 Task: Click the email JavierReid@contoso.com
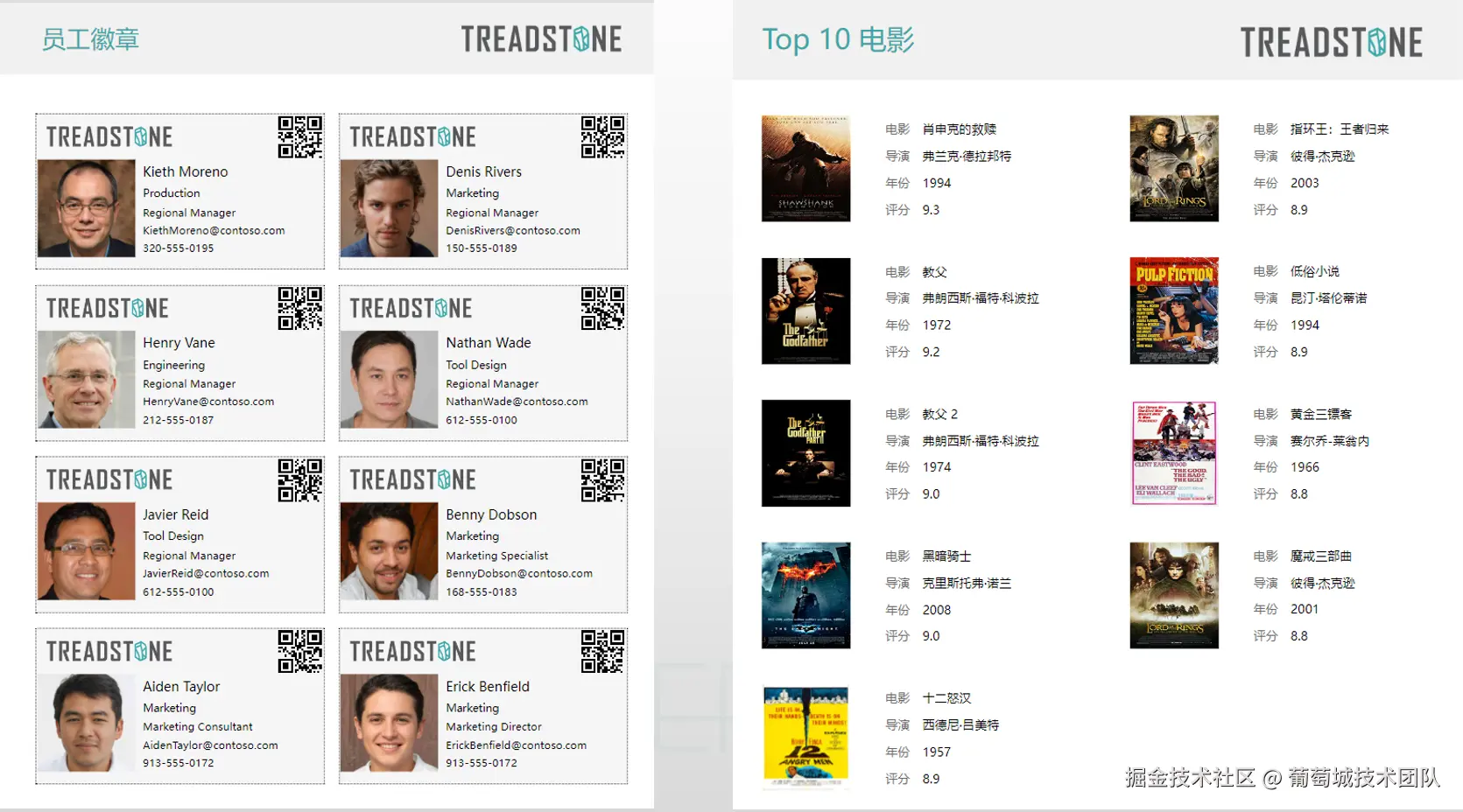(x=206, y=574)
